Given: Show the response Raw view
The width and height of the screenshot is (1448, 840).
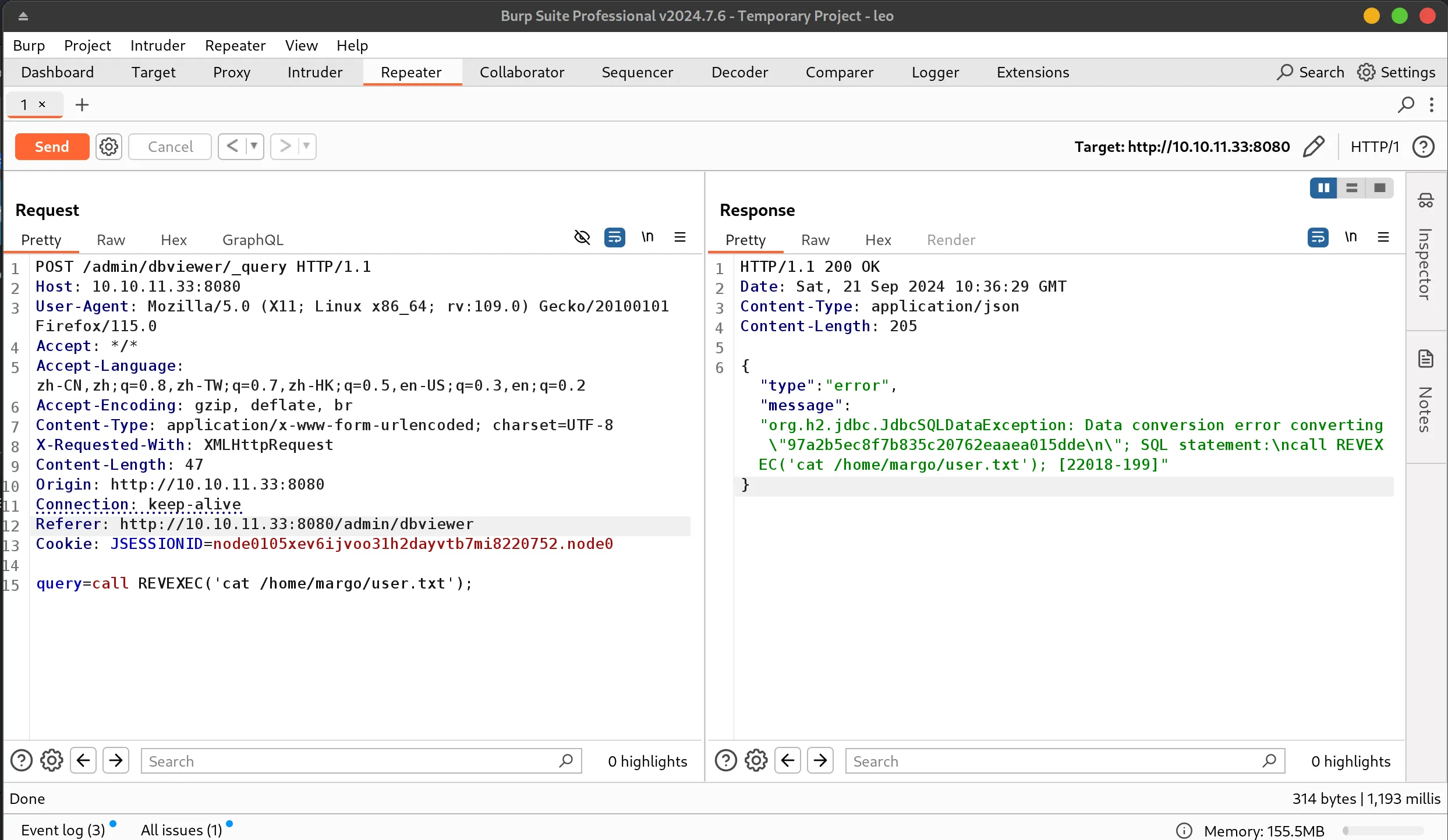Looking at the screenshot, I should pos(816,240).
